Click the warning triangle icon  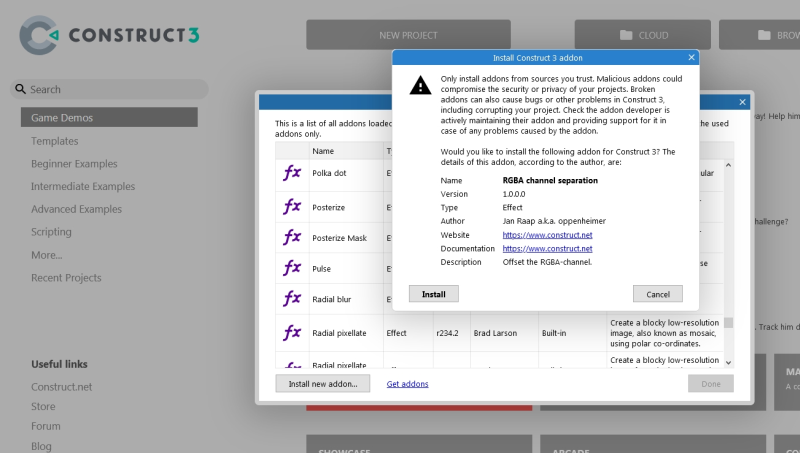click(x=420, y=85)
